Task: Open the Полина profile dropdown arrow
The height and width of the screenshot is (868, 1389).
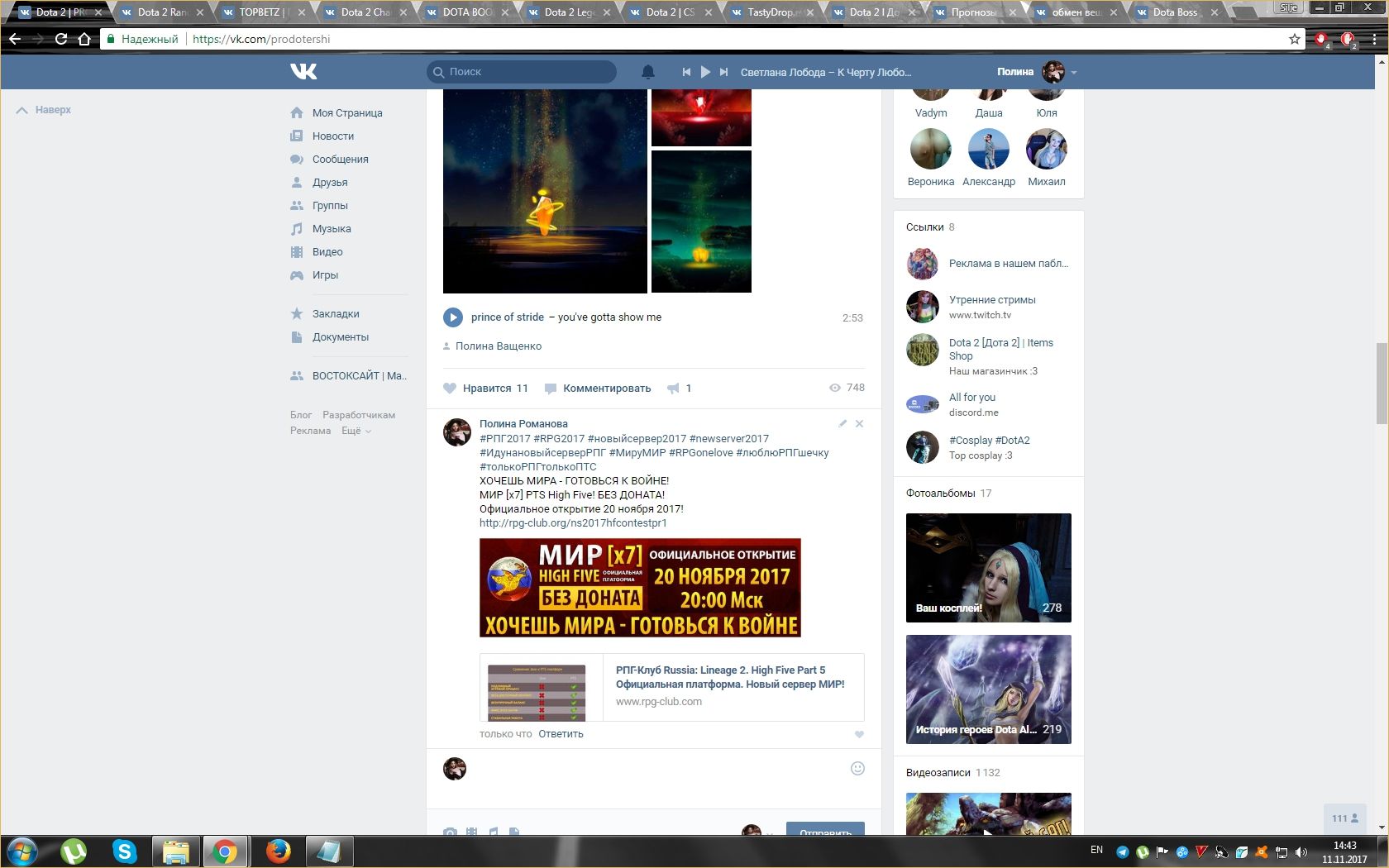Action: [x=1074, y=73]
